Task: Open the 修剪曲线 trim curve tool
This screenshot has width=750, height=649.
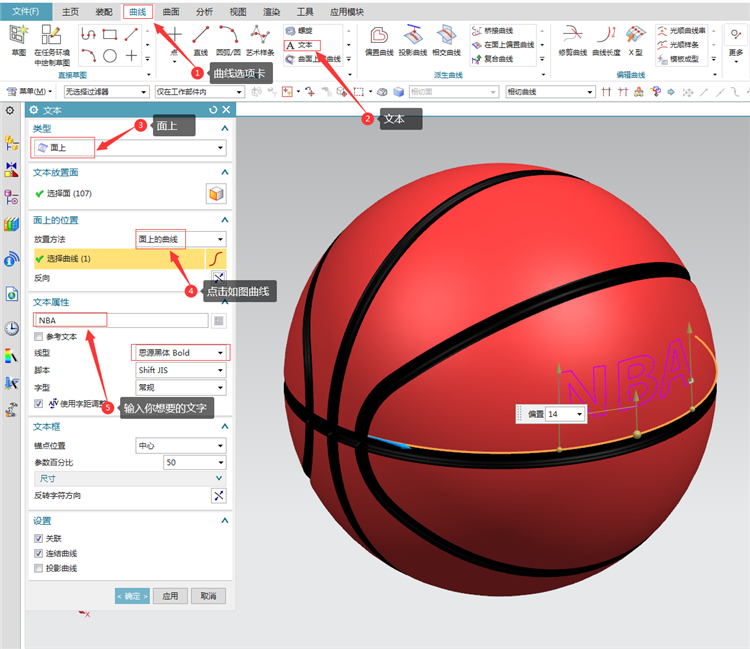Action: [573, 42]
